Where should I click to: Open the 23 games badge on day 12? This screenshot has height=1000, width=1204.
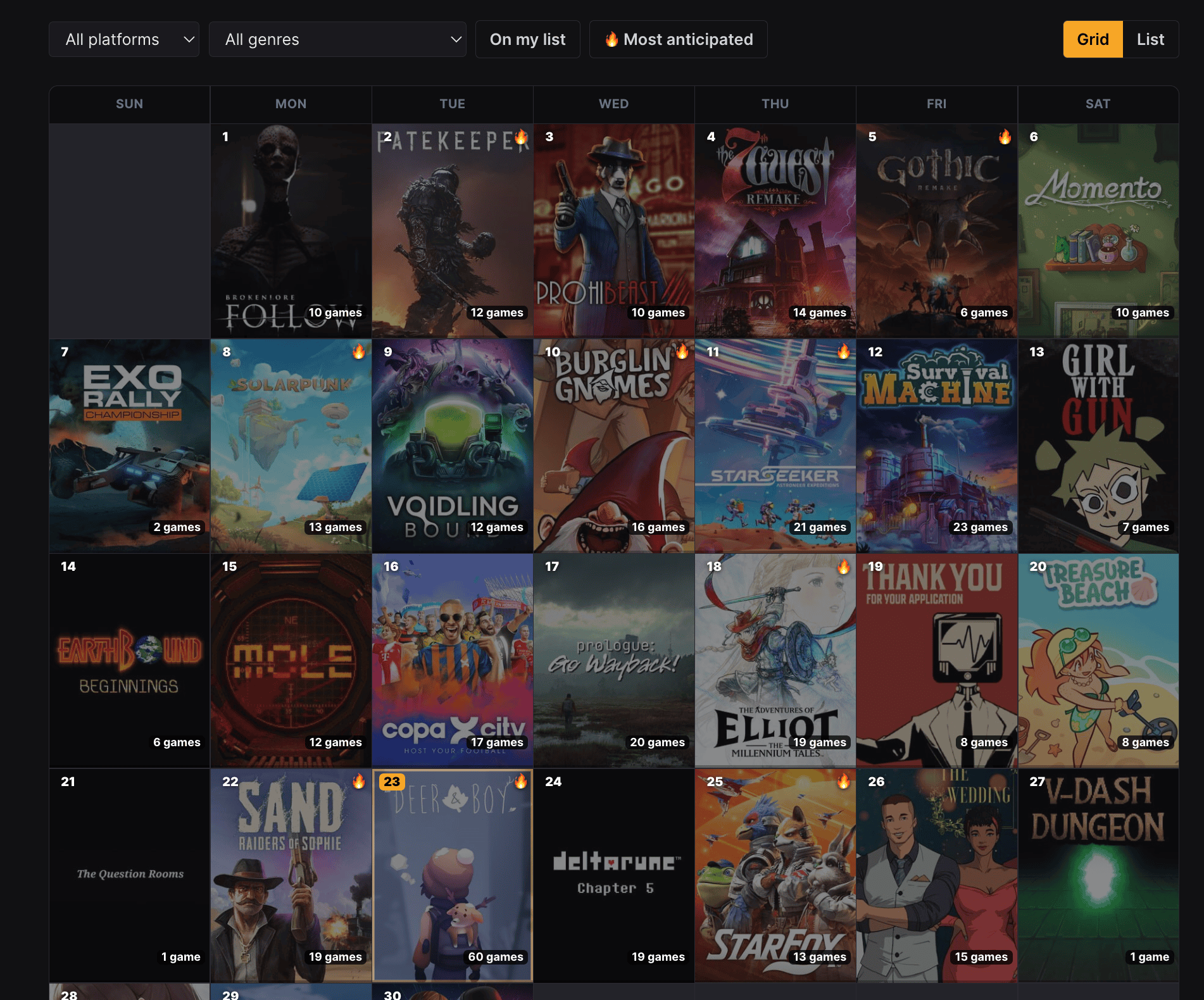coord(980,527)
